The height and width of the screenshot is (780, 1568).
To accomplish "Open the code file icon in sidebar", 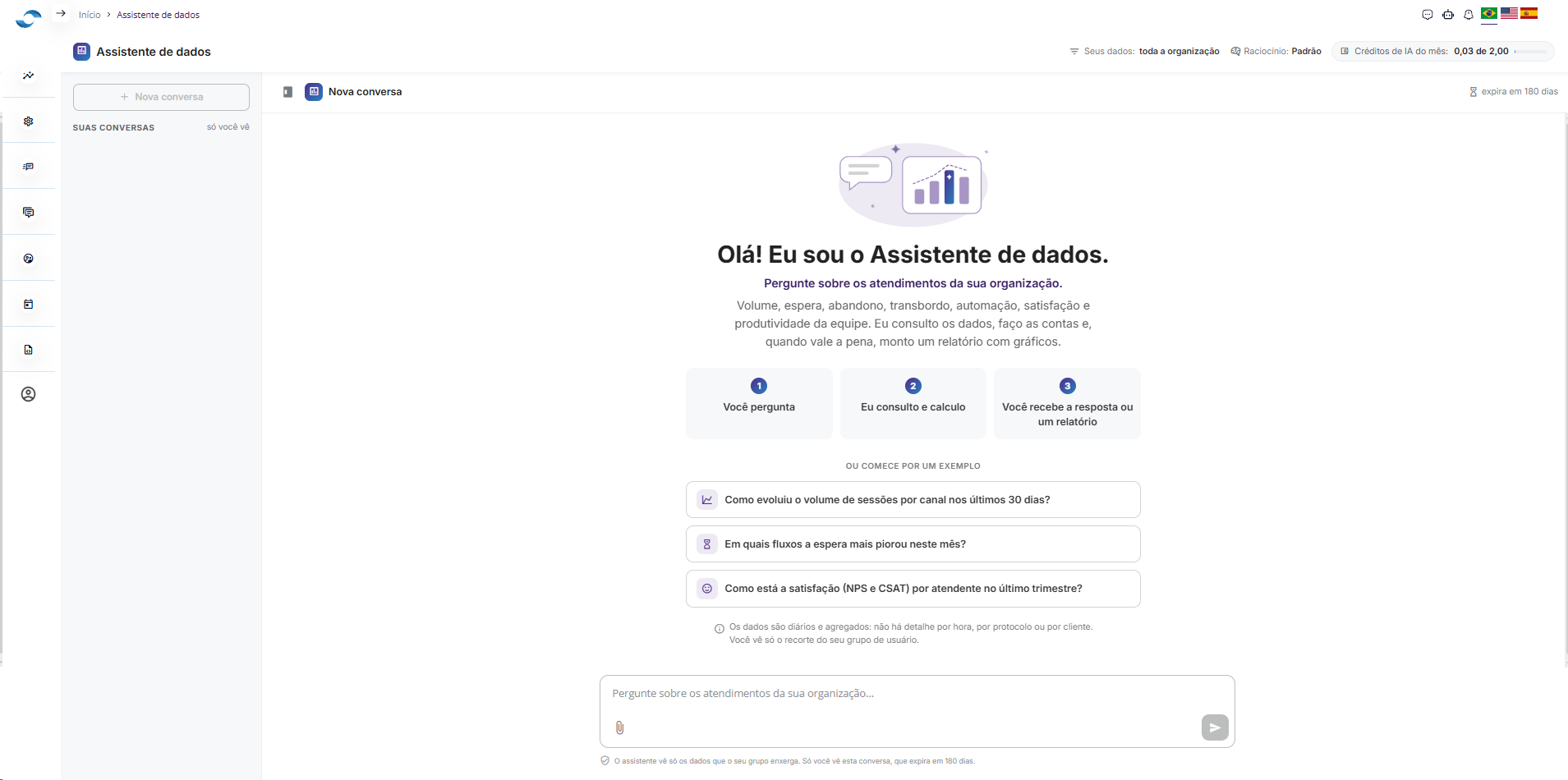I will [x=29, y=350].
